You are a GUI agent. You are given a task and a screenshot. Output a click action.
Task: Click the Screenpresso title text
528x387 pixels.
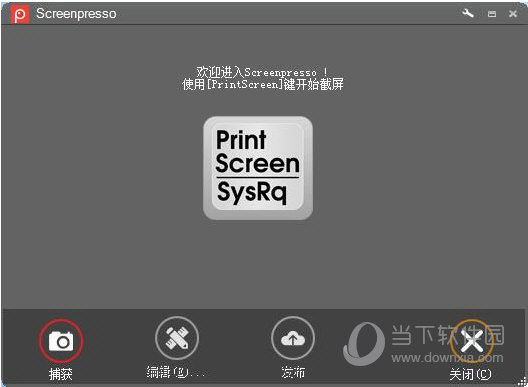pos(76,14)
